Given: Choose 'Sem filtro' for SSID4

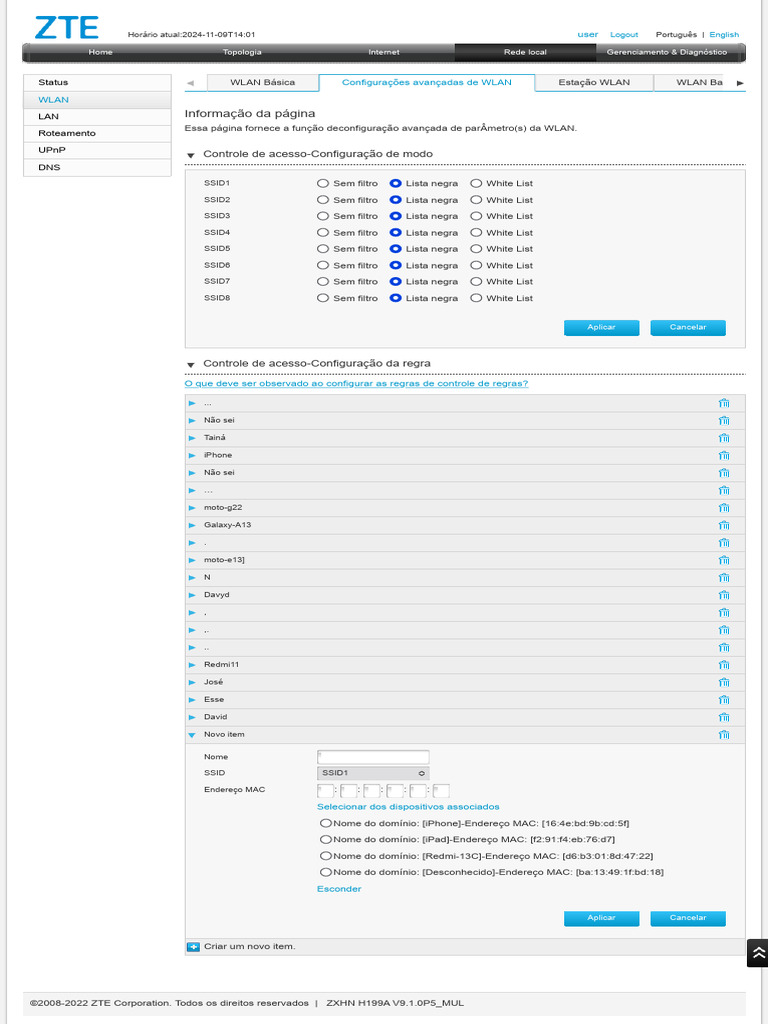Looking at the screenshot, I should coord(323,232).
